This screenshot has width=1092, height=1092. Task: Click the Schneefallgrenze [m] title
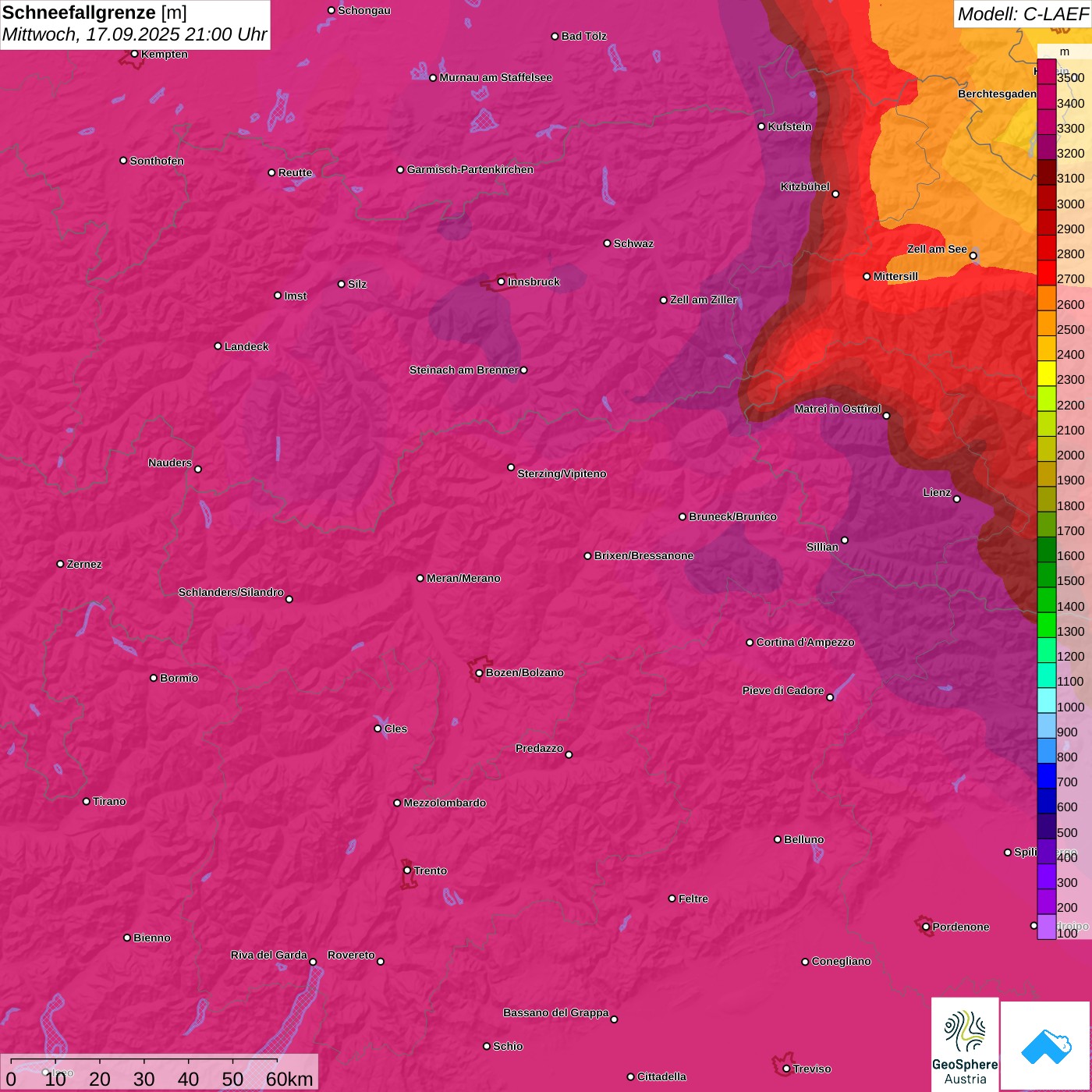tap(94, 12)
